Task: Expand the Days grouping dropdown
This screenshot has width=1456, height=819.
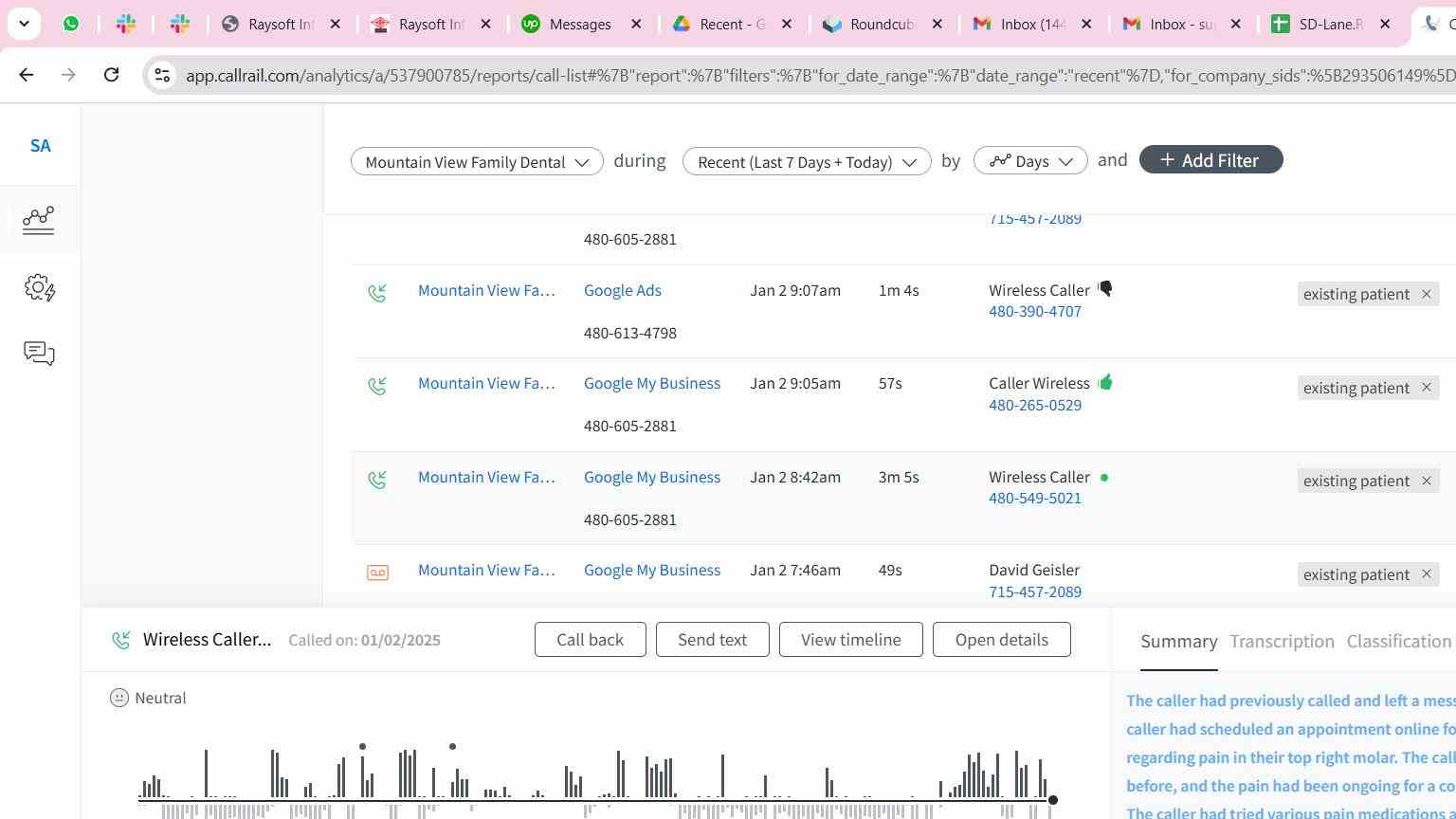Action: click(1030, 162)
